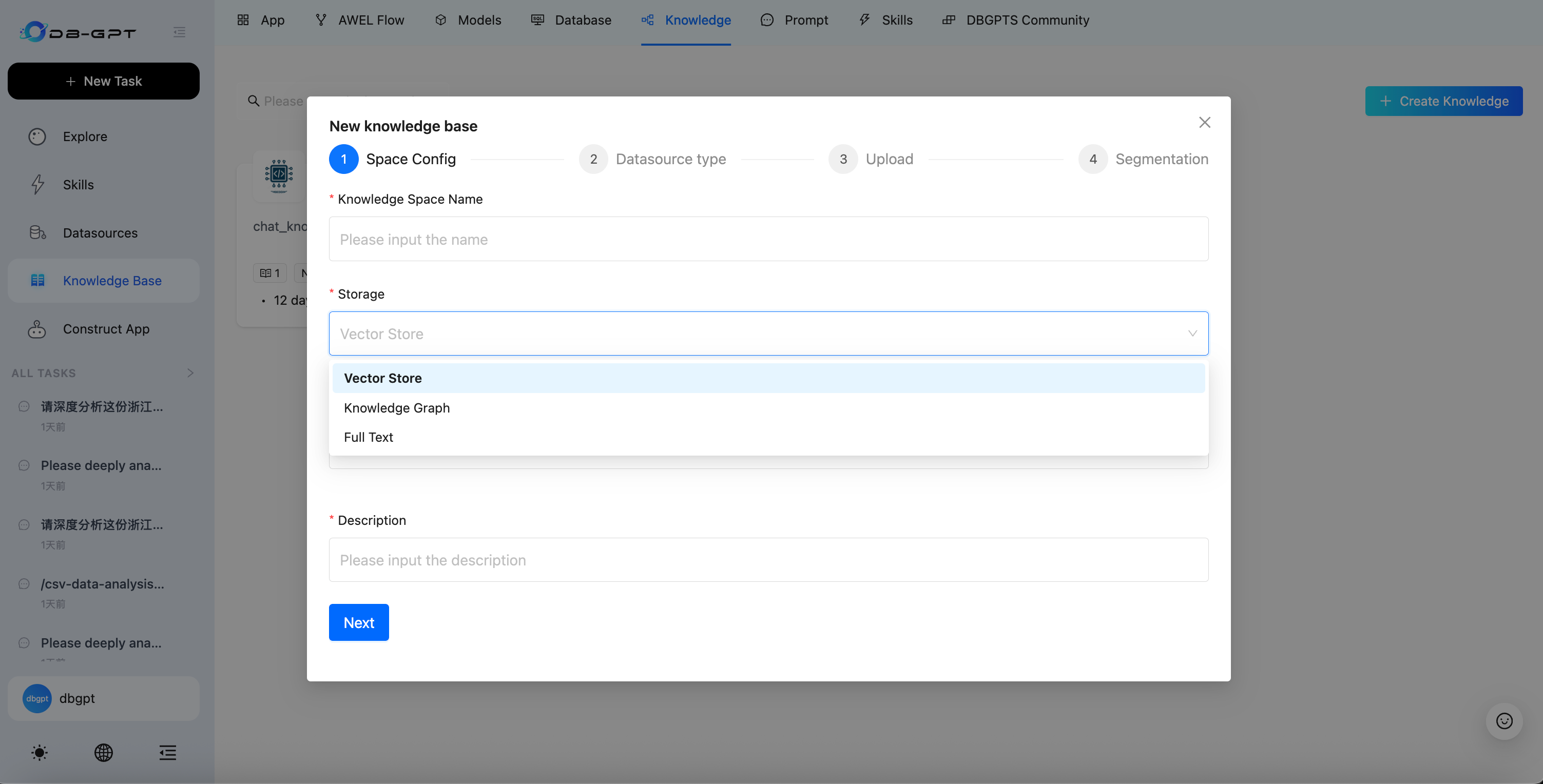Go to Skills in the sidebar
The width and height of the screenshot is (1543, 784).
(x=78, y=185)
